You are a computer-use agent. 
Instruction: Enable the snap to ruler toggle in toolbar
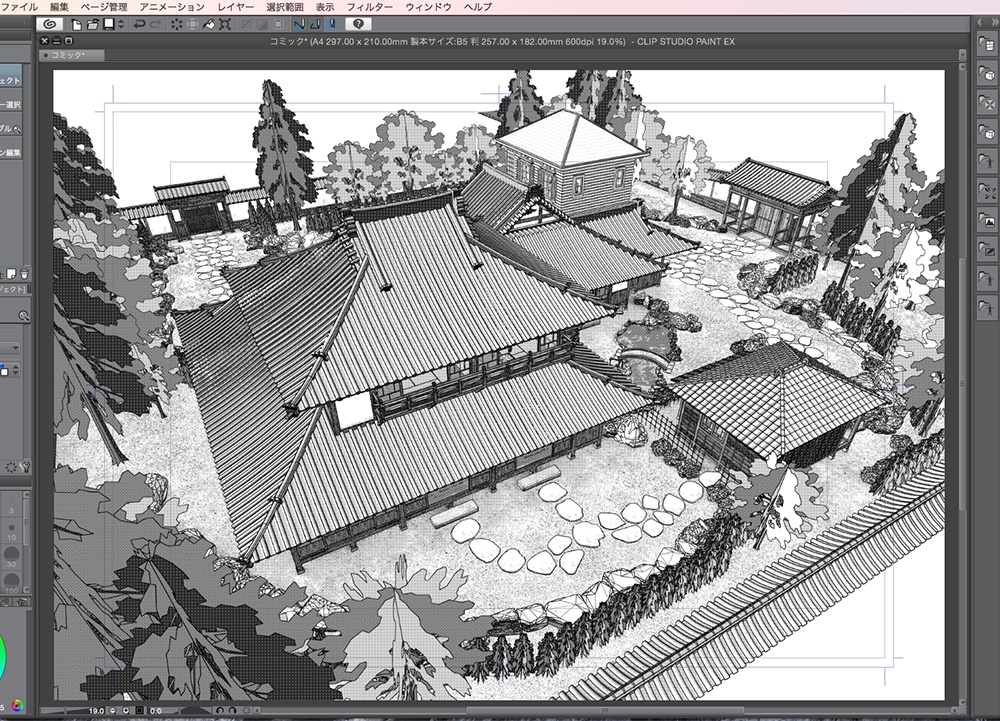pos(297,25)
